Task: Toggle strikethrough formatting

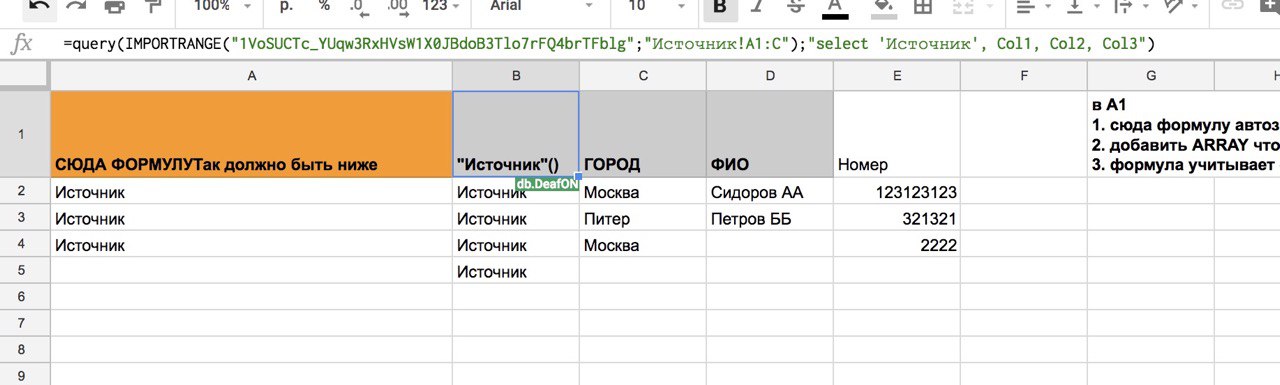Action: (795, 6)
